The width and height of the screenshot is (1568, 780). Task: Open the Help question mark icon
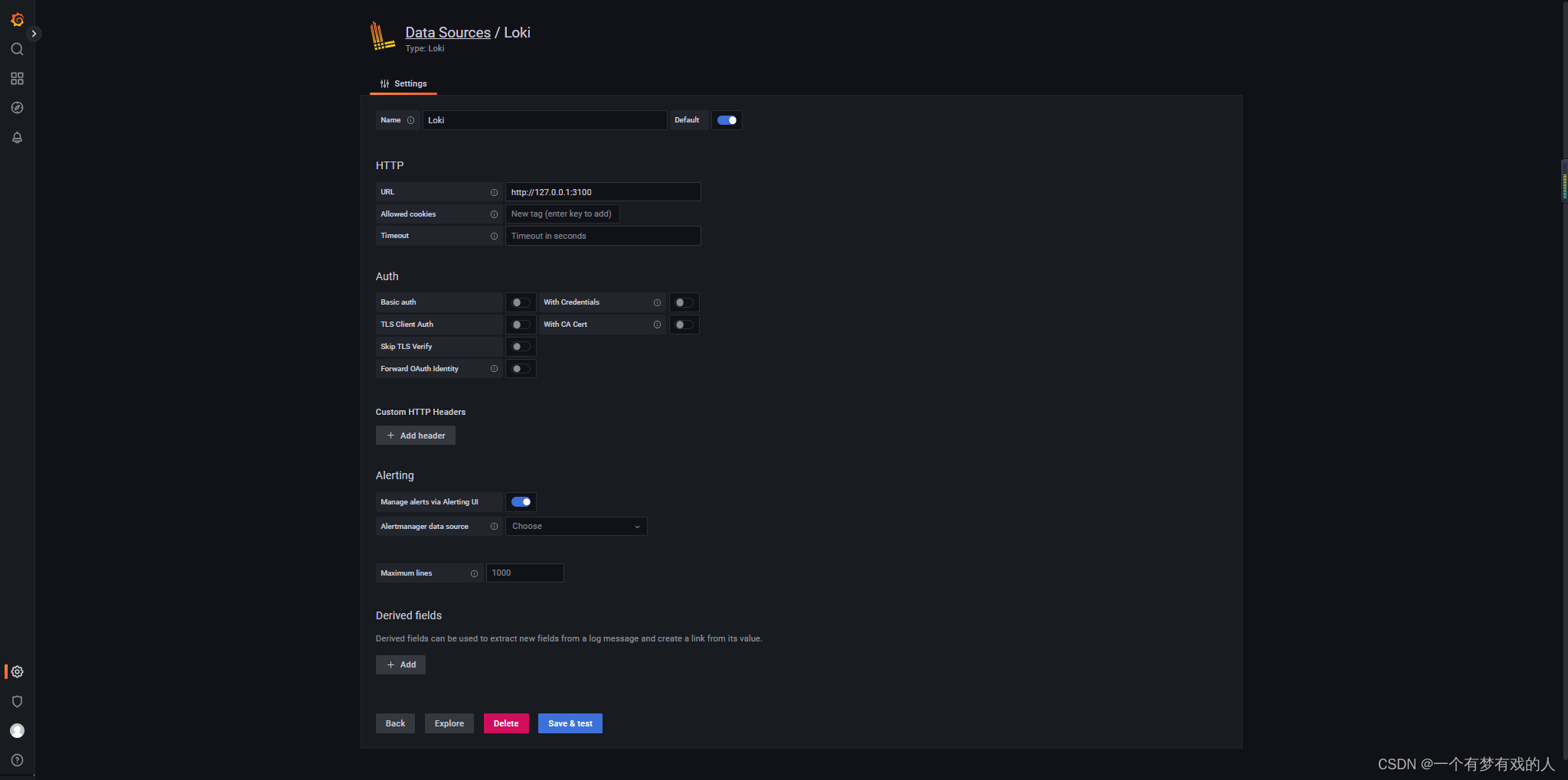(x=17, y=760)
